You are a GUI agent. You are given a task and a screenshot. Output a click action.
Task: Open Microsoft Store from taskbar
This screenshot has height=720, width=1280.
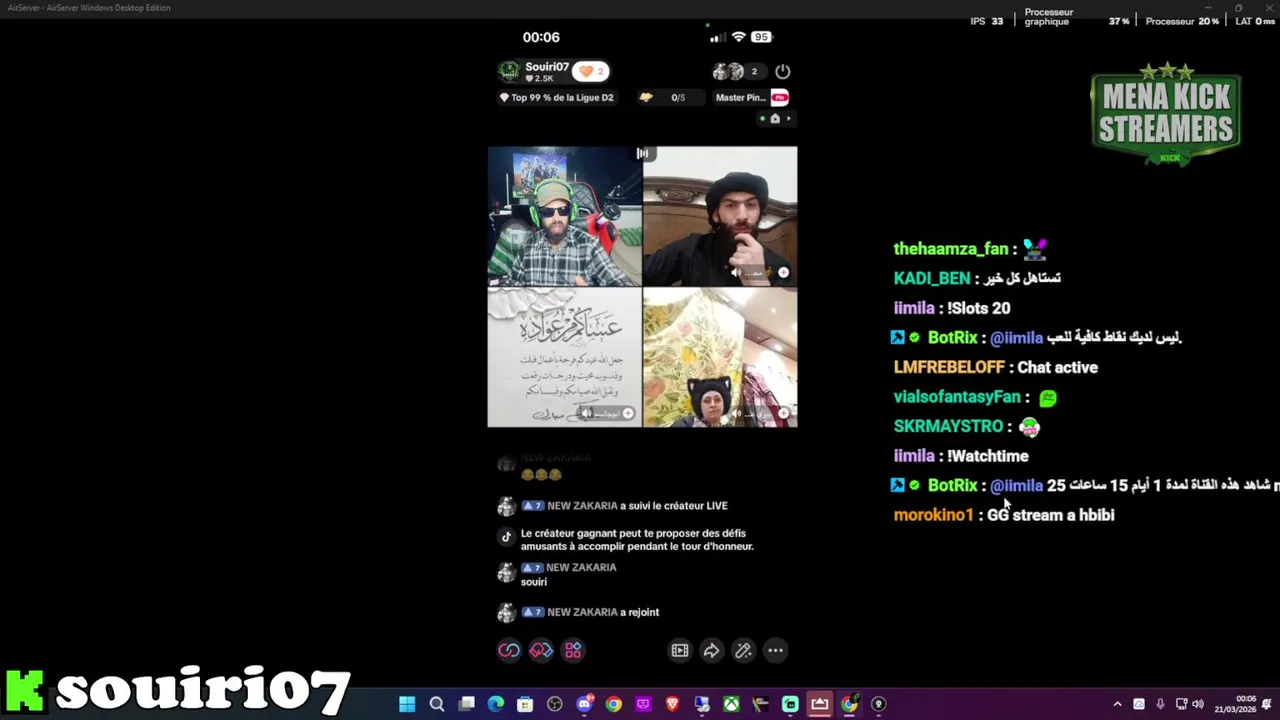point(525,704)
